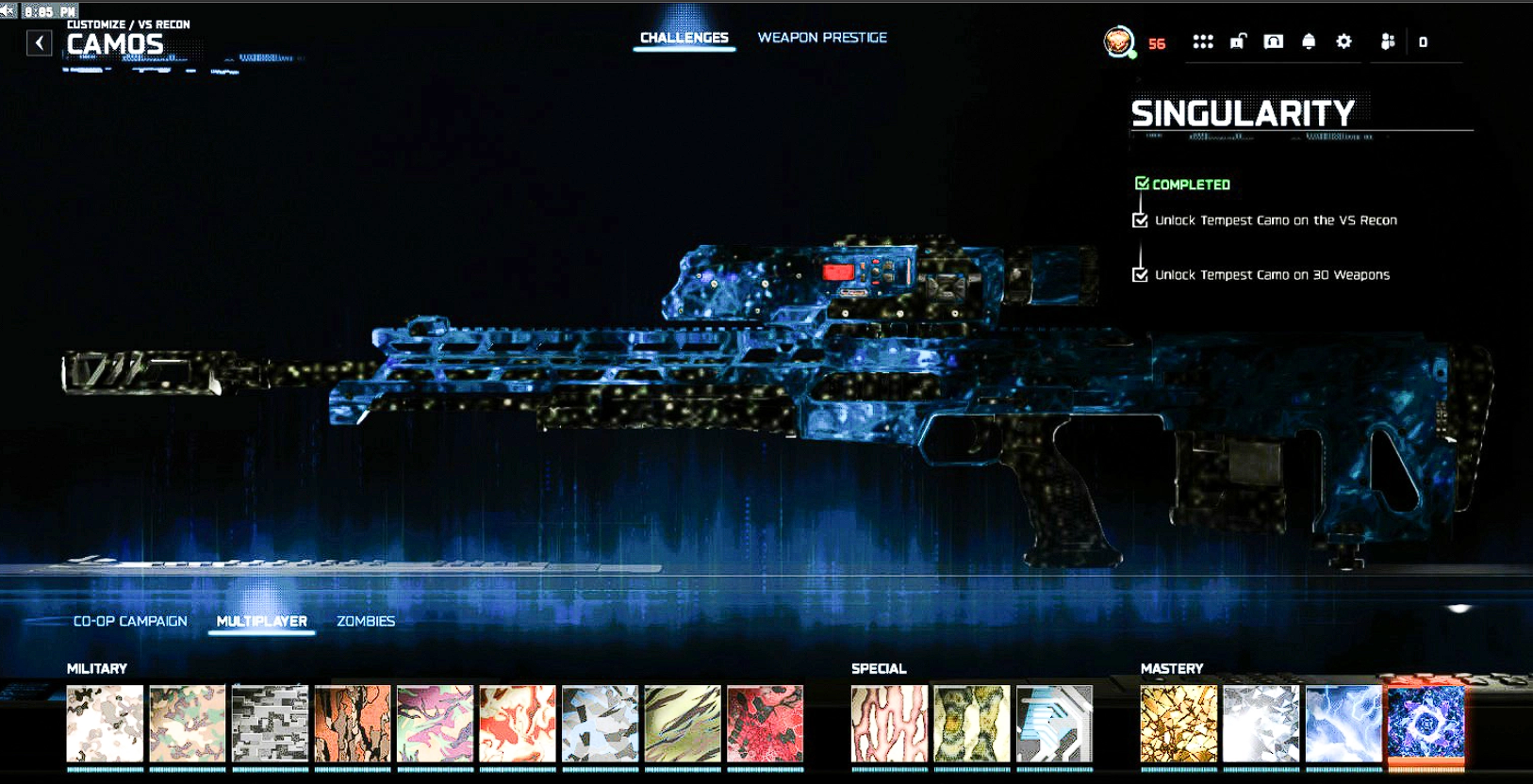Click the open padlock icon
The image size is (1533, 784).
(x=1238, y=41)
